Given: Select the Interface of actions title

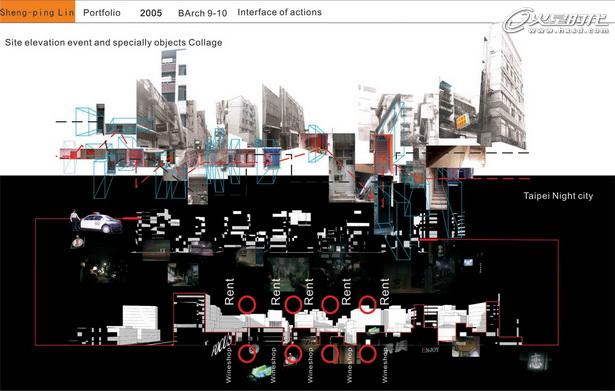Looking at the screenshot, I should coord(279,12).
